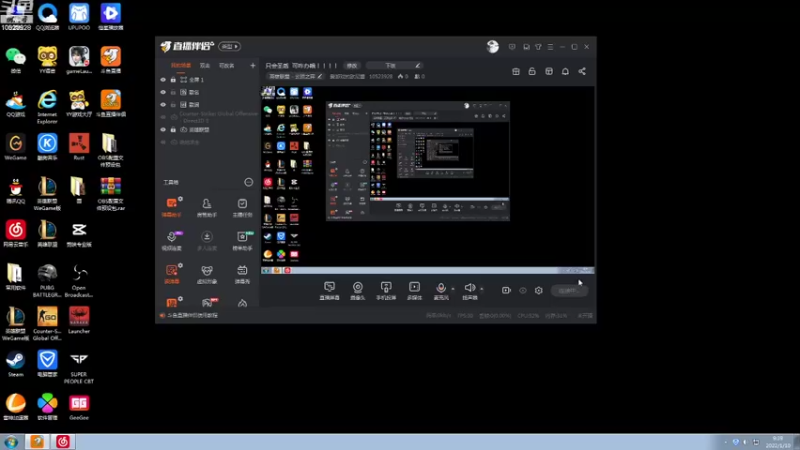The height and width of the screenshot is (450, 800).
Task: Open the hamburger menu in the title bar
Action: pos(550,46)
